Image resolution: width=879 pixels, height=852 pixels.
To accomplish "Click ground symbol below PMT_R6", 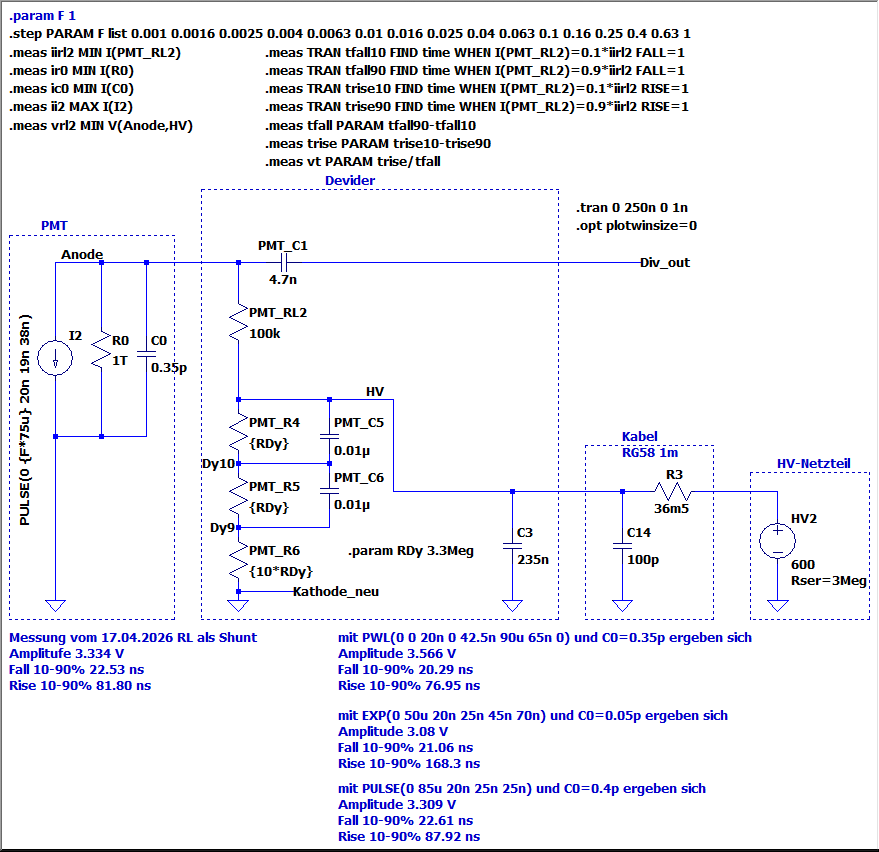I will tap(238, 605).
